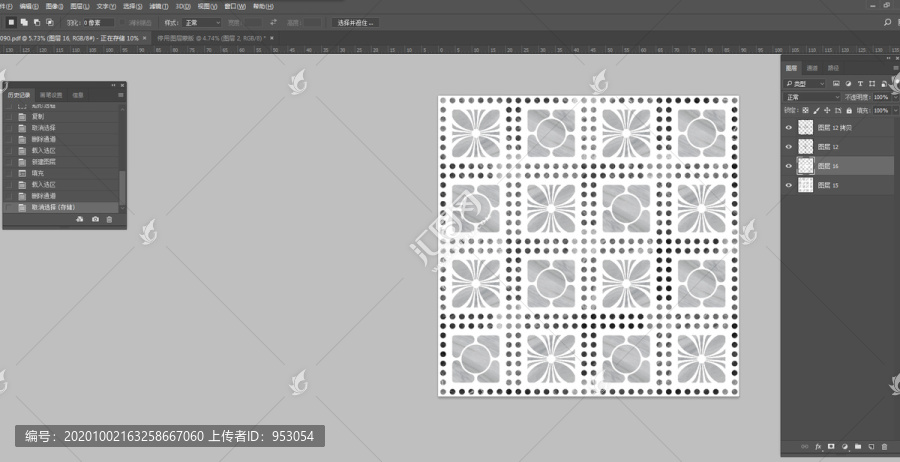The width and height of the screenshot is (900, 462).
Task: Filter layers by pixel layer icon
Action: click(x=836, y=84)
